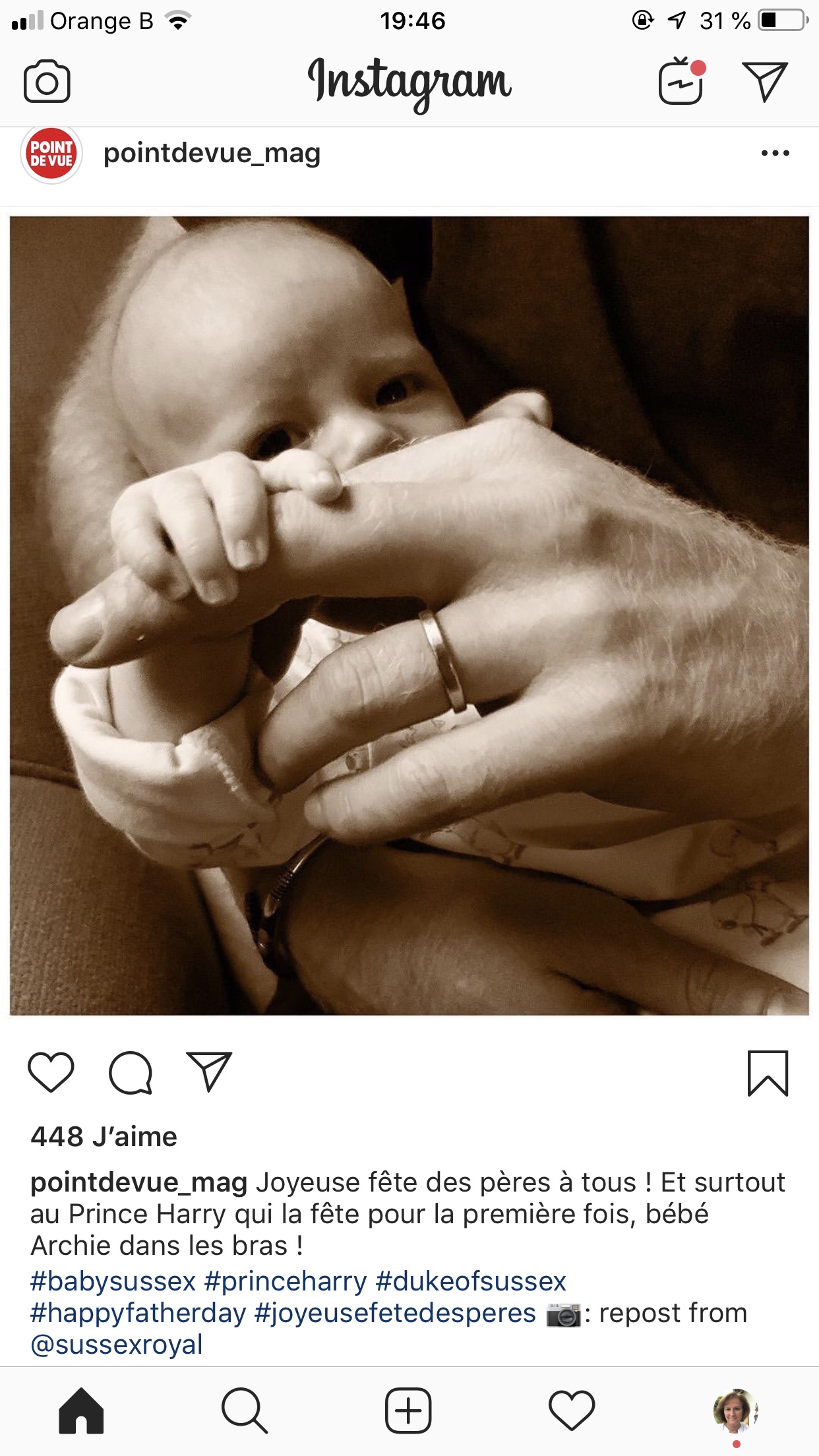819x1456 pixels.
Task: Open pointdevue_mag username in post header
Action: (212, 153)
